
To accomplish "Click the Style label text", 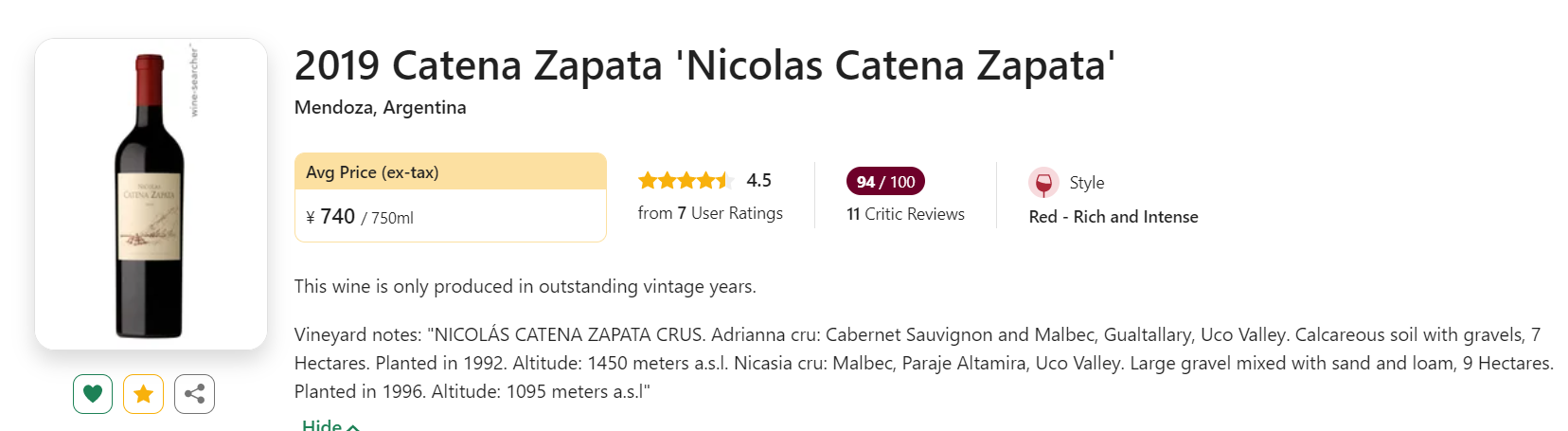I will coord(1087,183).
